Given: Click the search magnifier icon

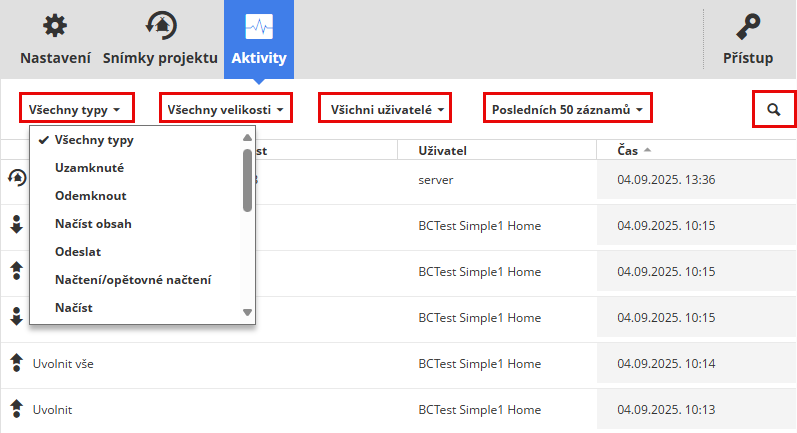Looking at the screenshot, I should (774, 109).
